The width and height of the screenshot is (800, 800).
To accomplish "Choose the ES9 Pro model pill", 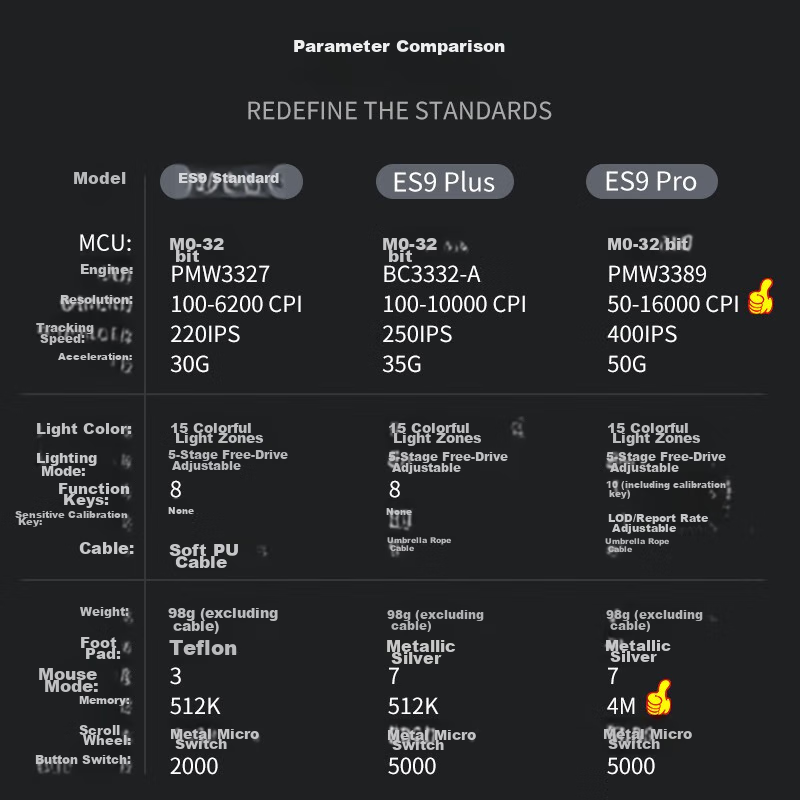I will 651,181.
